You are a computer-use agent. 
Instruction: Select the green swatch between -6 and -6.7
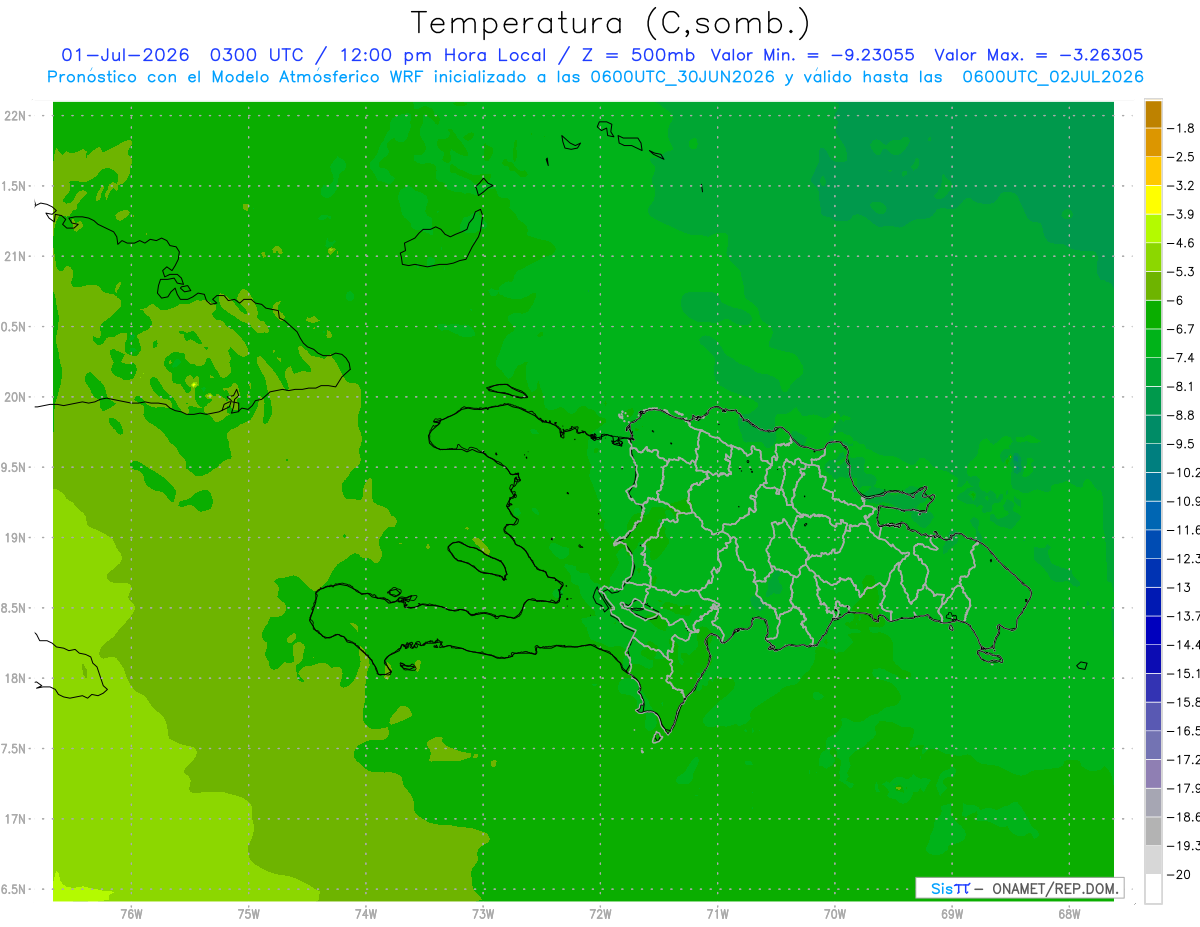[1153, 315]
